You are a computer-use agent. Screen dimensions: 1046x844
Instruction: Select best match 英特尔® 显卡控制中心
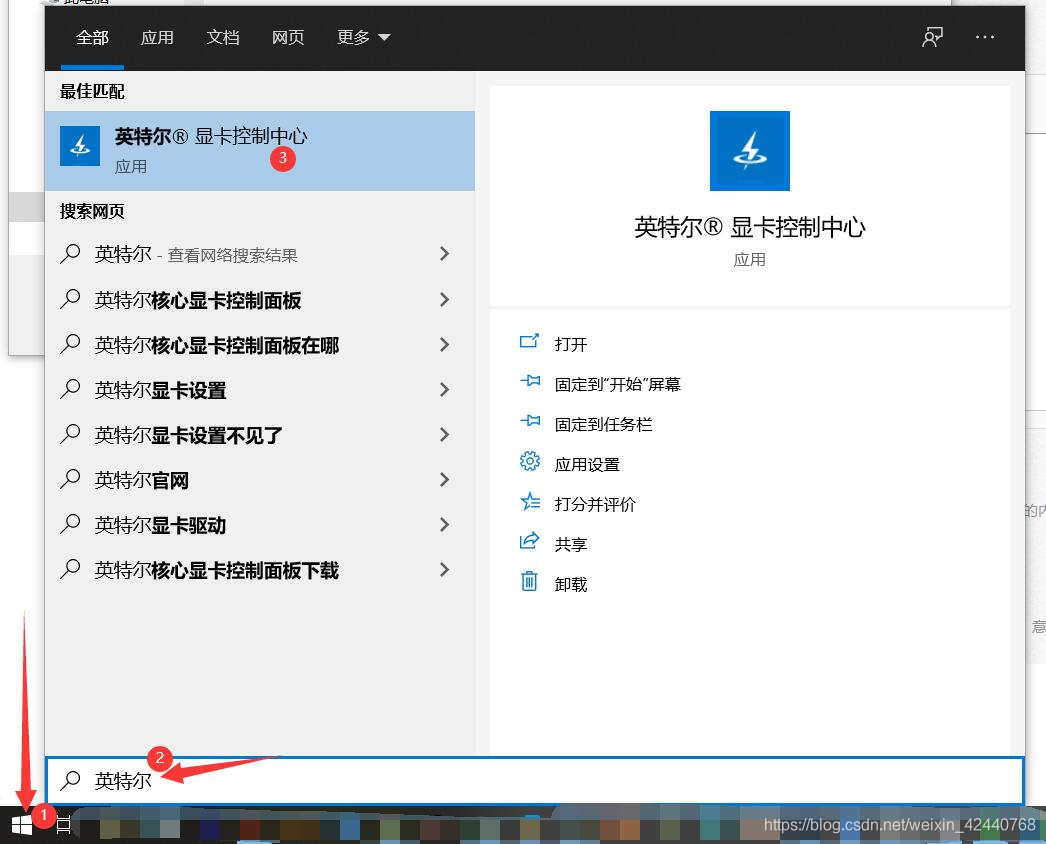click(x=259, y=151)
